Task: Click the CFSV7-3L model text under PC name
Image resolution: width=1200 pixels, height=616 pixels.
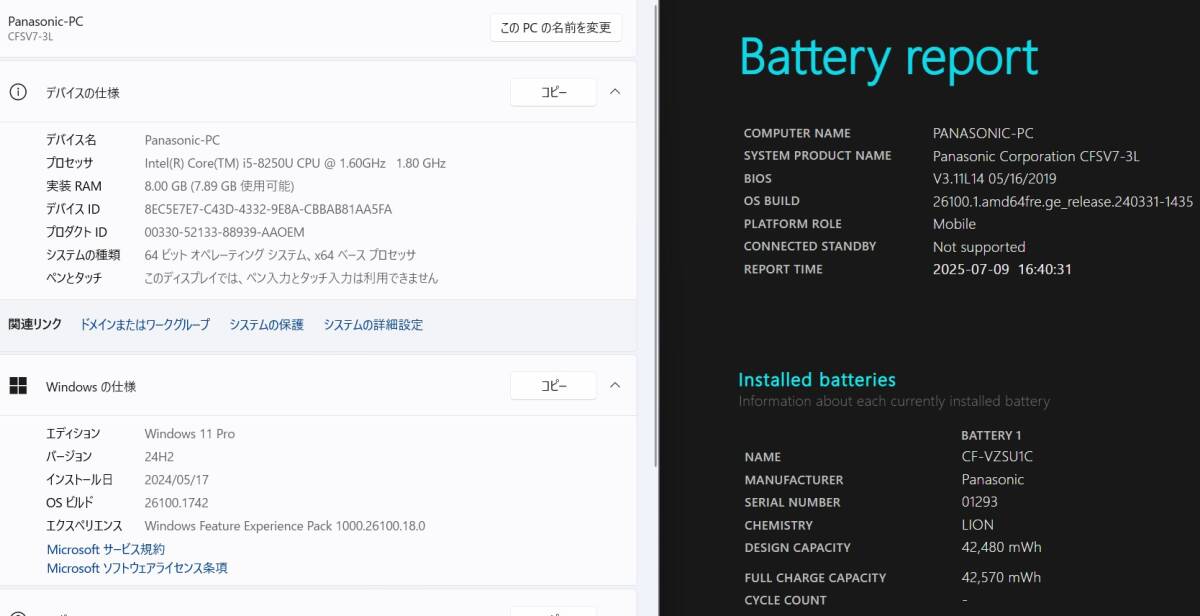Action: (x=30, y=37)
